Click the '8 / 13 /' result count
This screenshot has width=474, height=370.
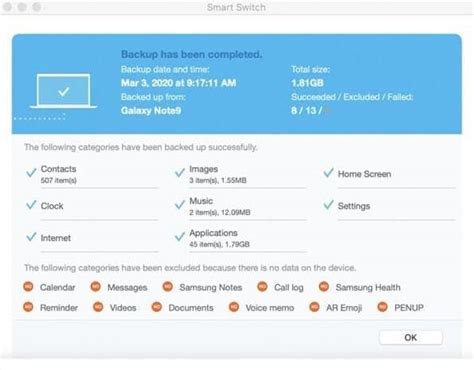307,111
